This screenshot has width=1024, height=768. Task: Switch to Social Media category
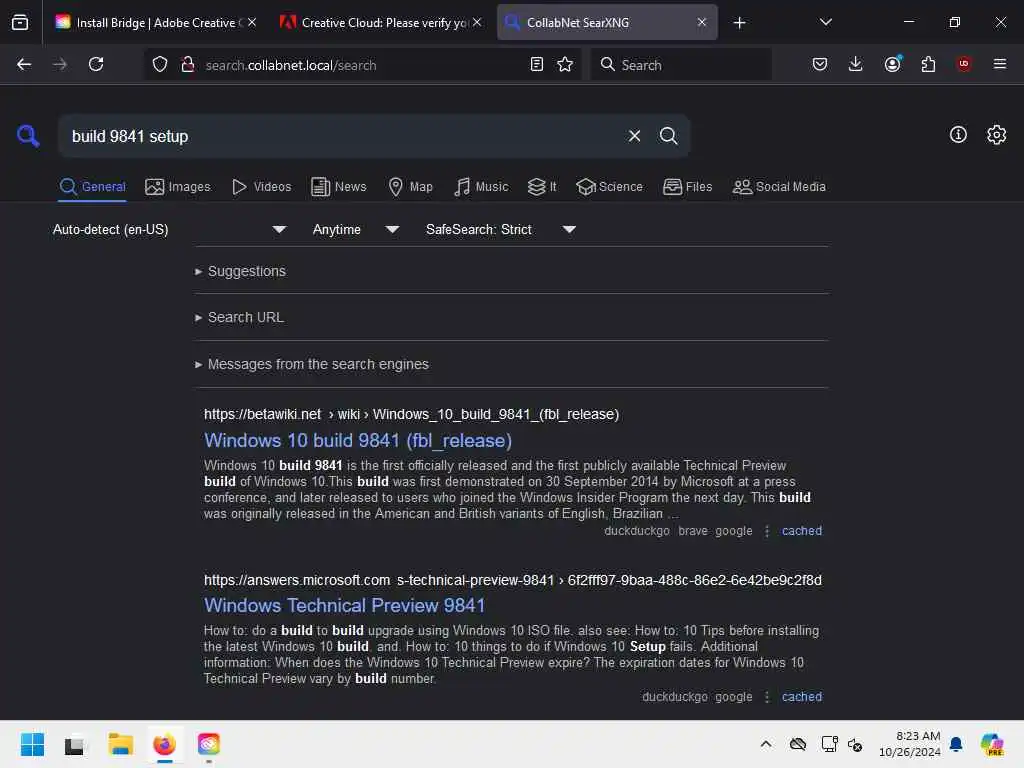tap(778, 187)
